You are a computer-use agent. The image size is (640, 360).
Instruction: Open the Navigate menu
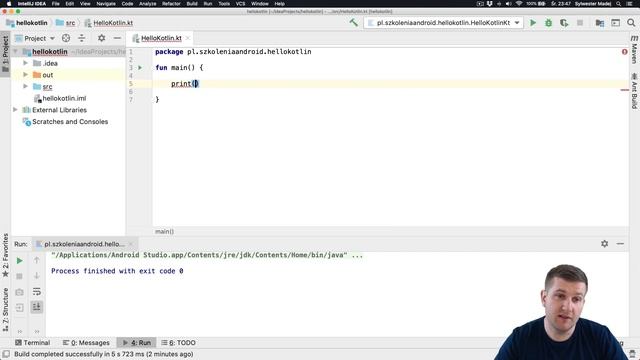coord(106,4)
